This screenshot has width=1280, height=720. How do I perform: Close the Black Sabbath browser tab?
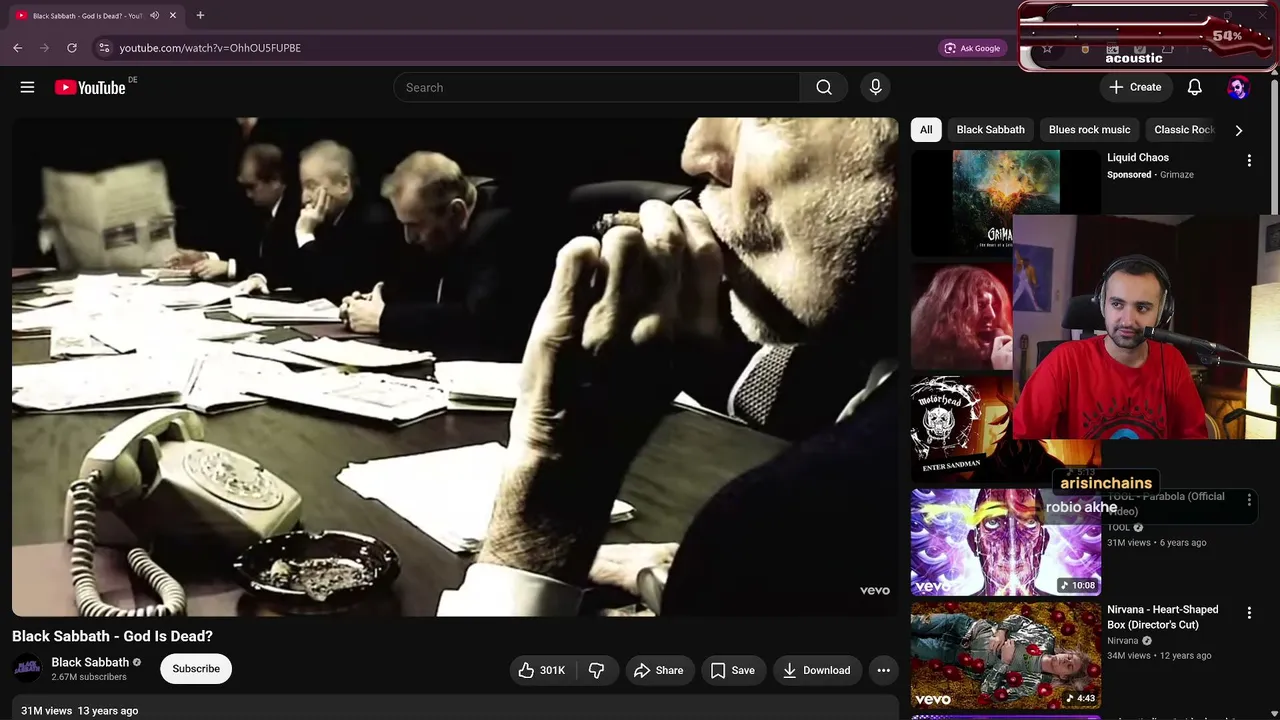coord(173,16)
